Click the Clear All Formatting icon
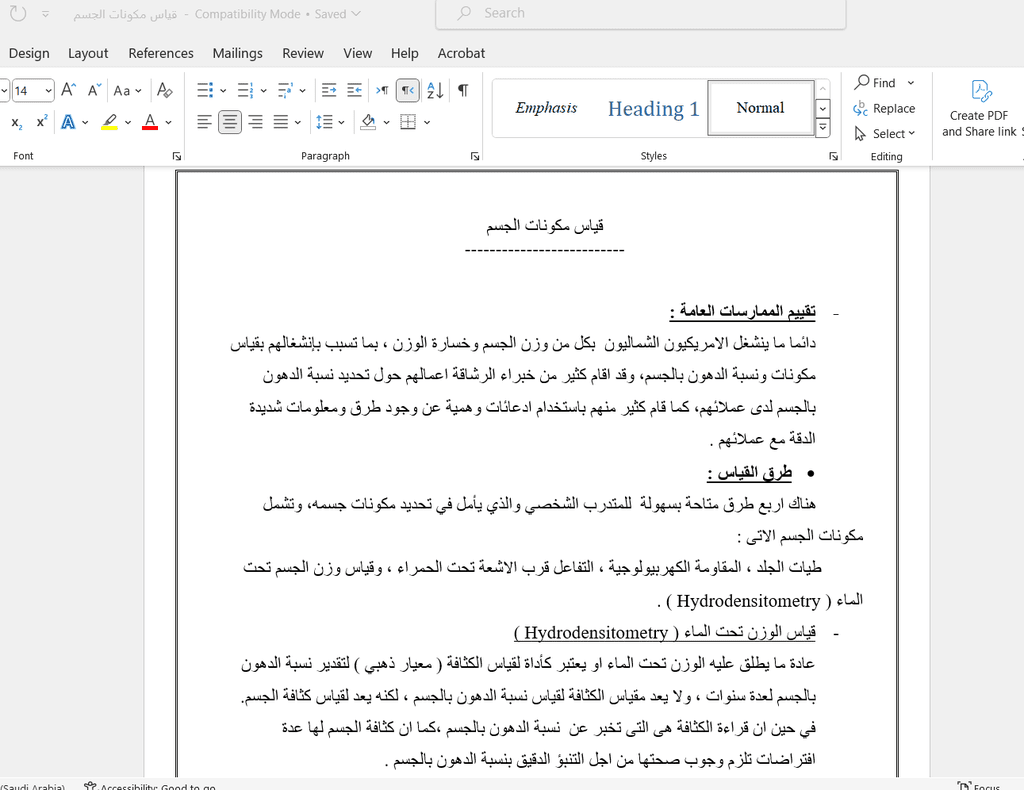 click(165, 90)
